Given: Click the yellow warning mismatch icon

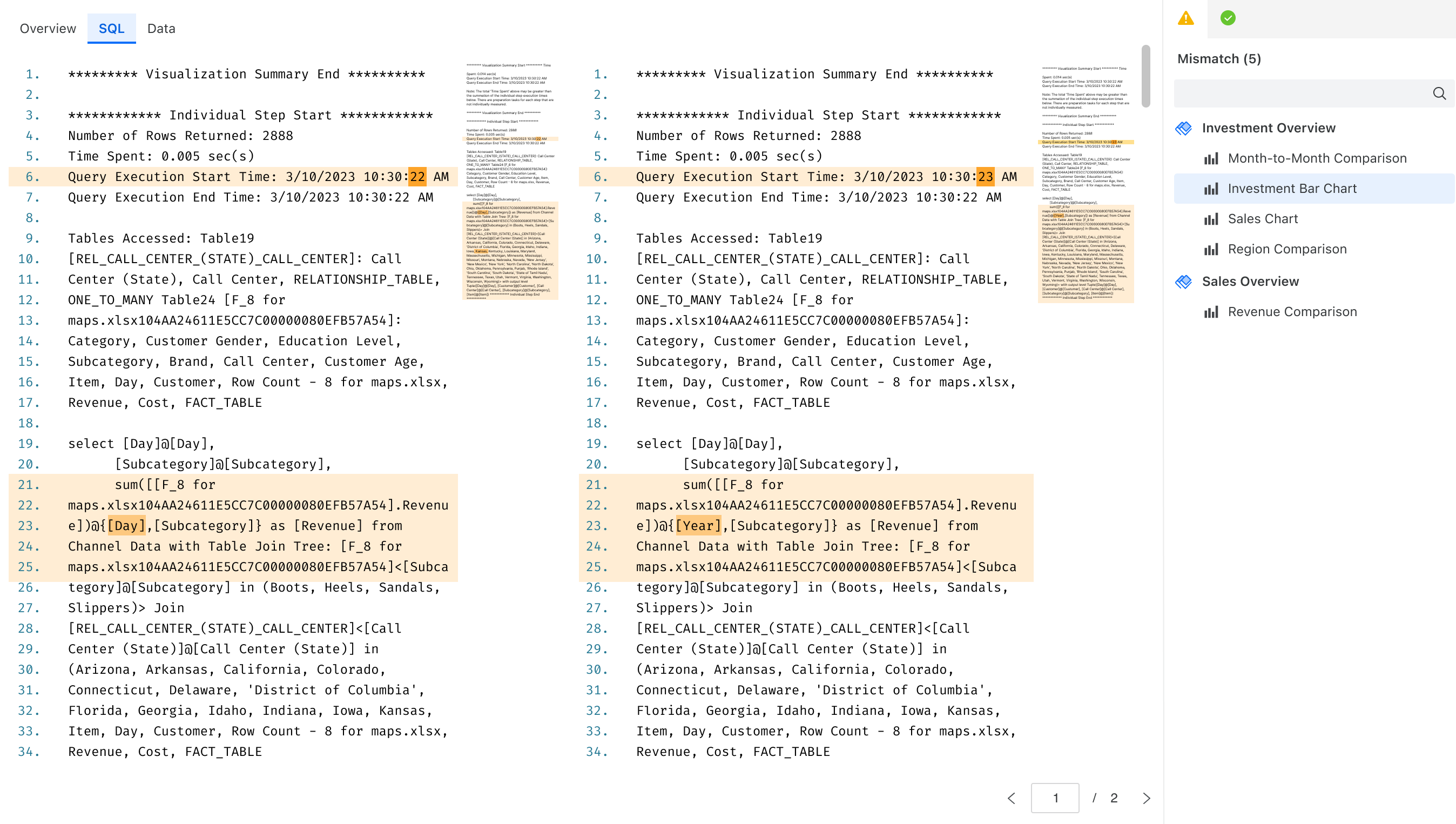Looking at the screenshot, I should click(1185, 19).
